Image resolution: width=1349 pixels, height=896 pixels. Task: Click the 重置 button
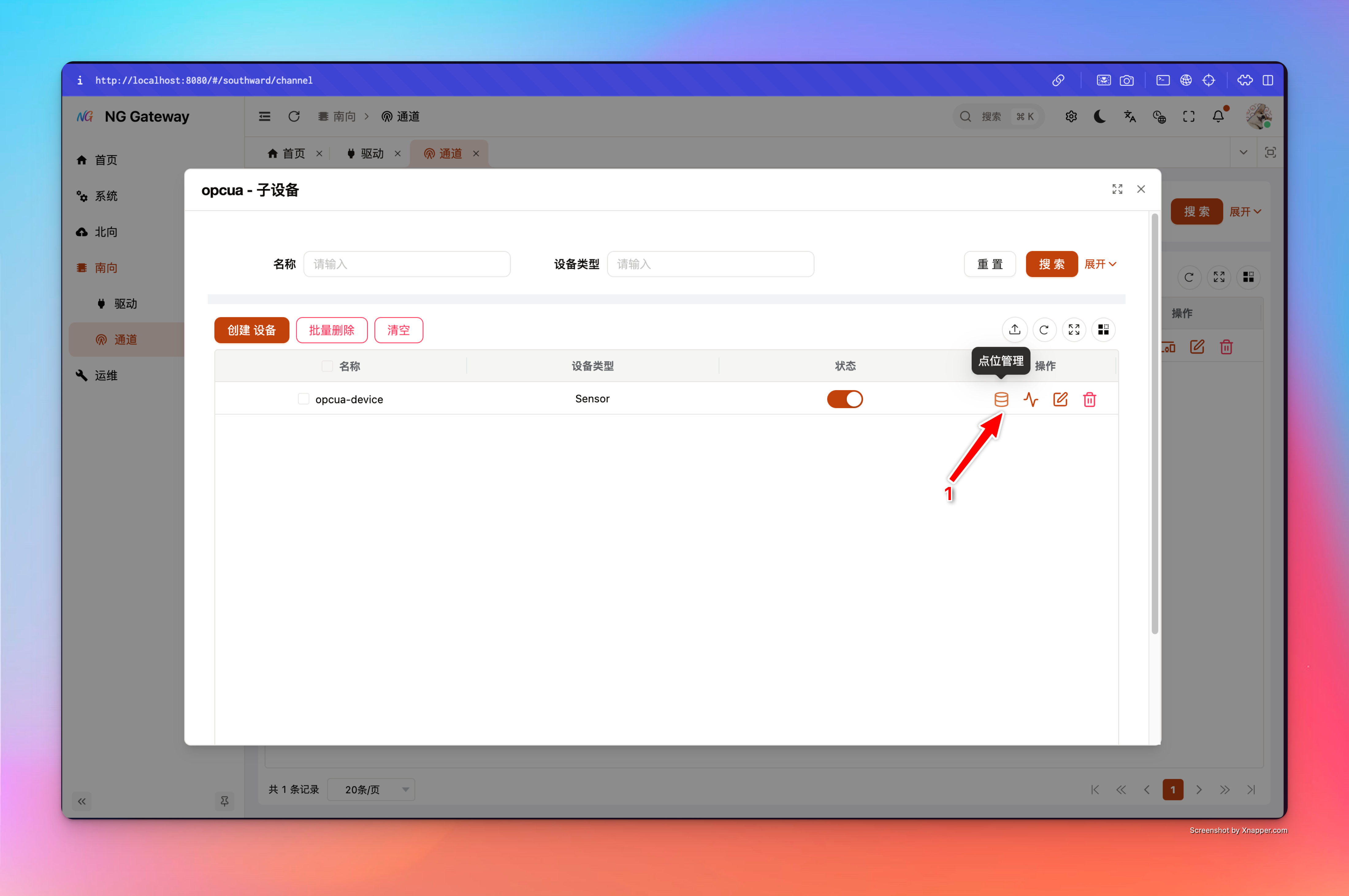(989, 264)
